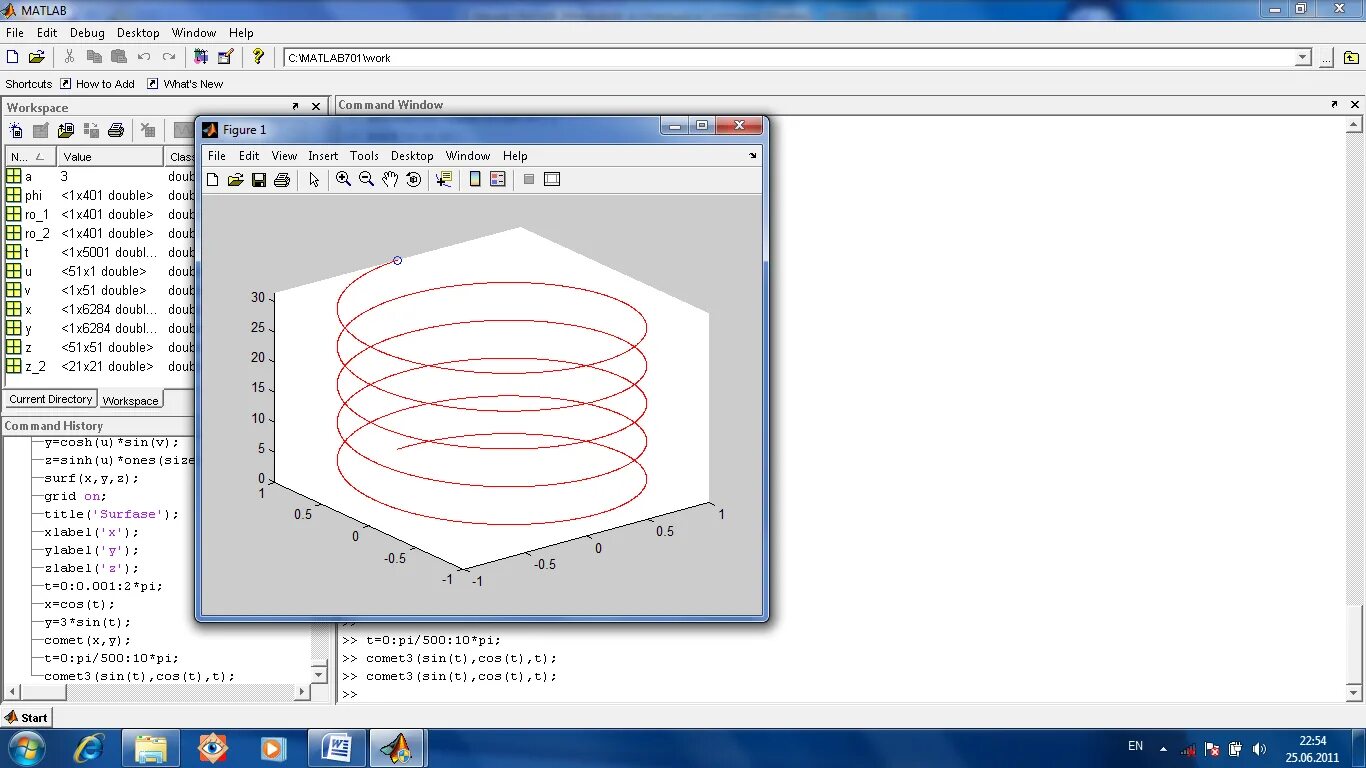This screenshot has width=1366, height=768.
Task: Click the current directory path field
Action: click(x=790, y=58)
